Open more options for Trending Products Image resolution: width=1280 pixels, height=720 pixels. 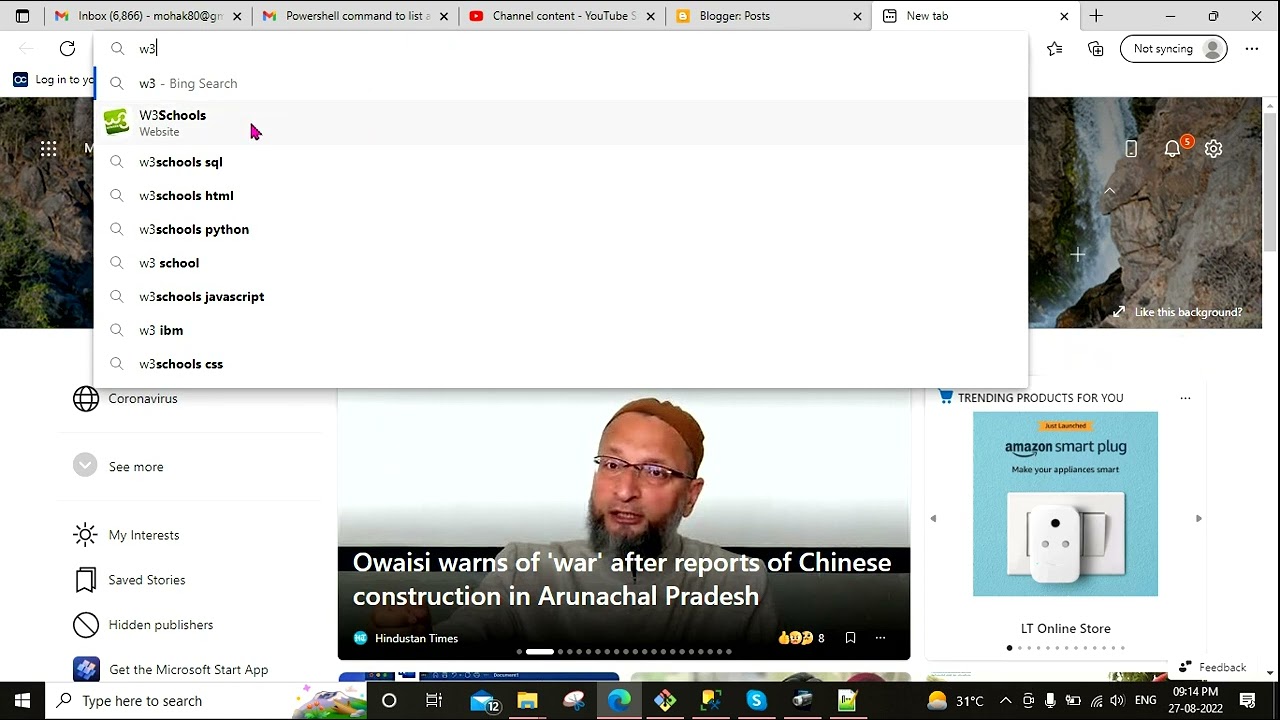tap(1185, 398)
